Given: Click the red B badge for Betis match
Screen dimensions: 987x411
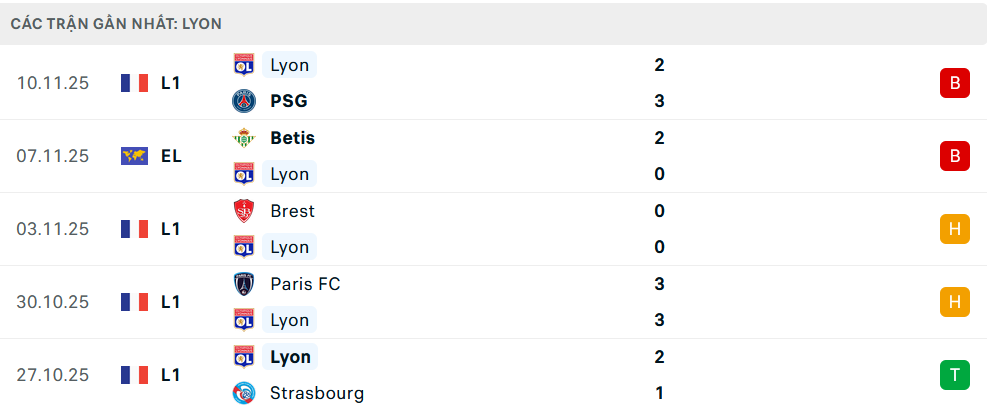Looking at the screenshot, I should [954, 156].
